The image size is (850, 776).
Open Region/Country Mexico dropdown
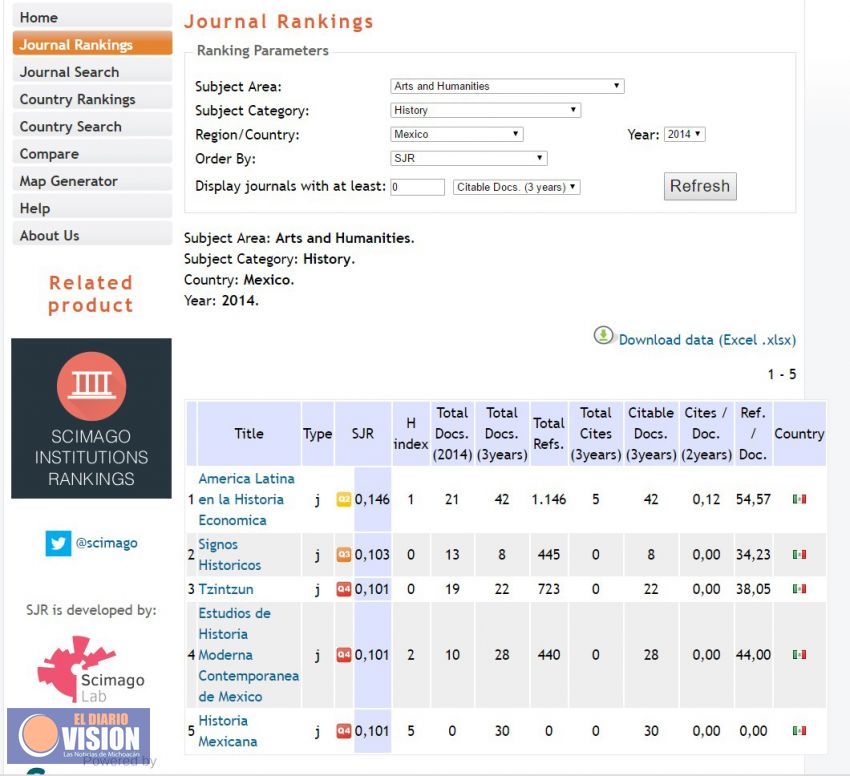(456, 134)
